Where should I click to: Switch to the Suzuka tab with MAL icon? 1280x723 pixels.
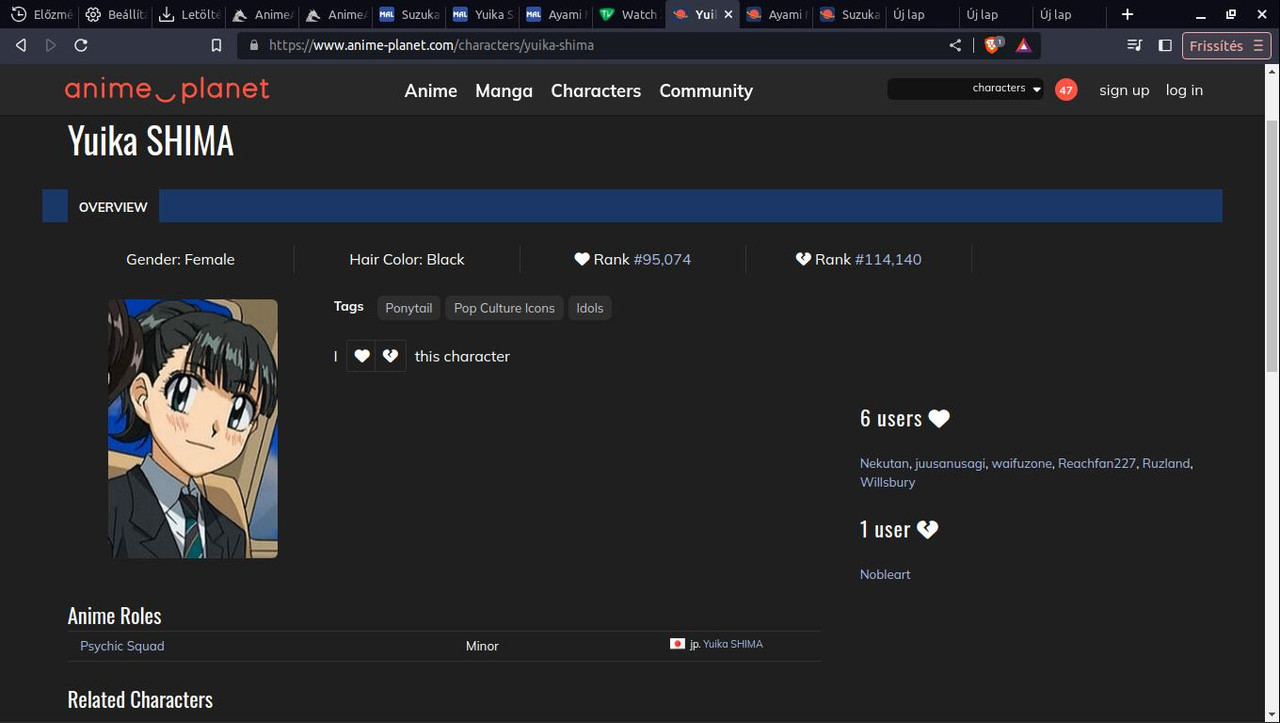409,14
